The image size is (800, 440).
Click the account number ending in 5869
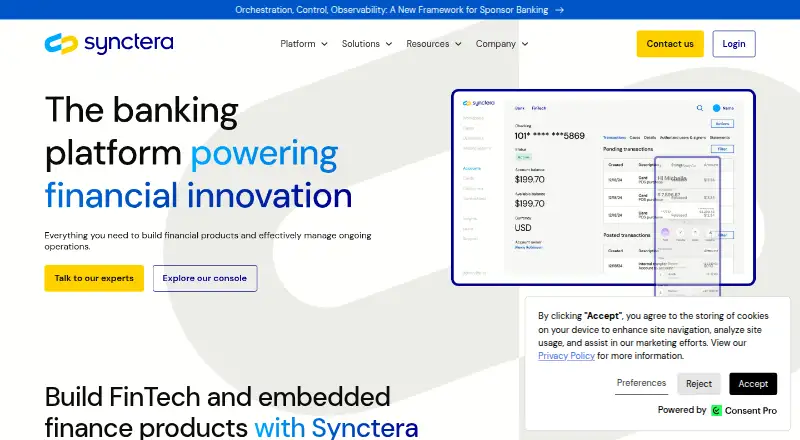click(549, 136)
